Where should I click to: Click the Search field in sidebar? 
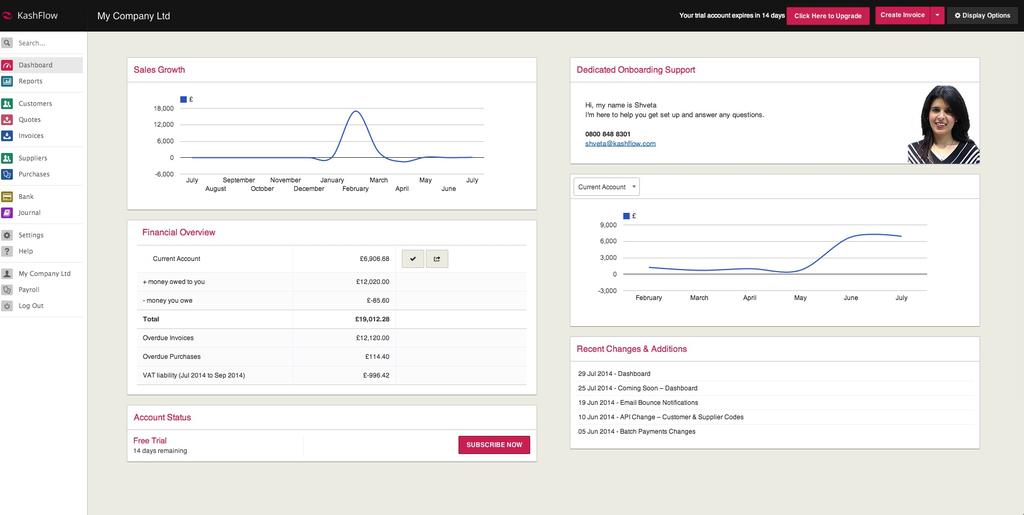tap(45, 43)
